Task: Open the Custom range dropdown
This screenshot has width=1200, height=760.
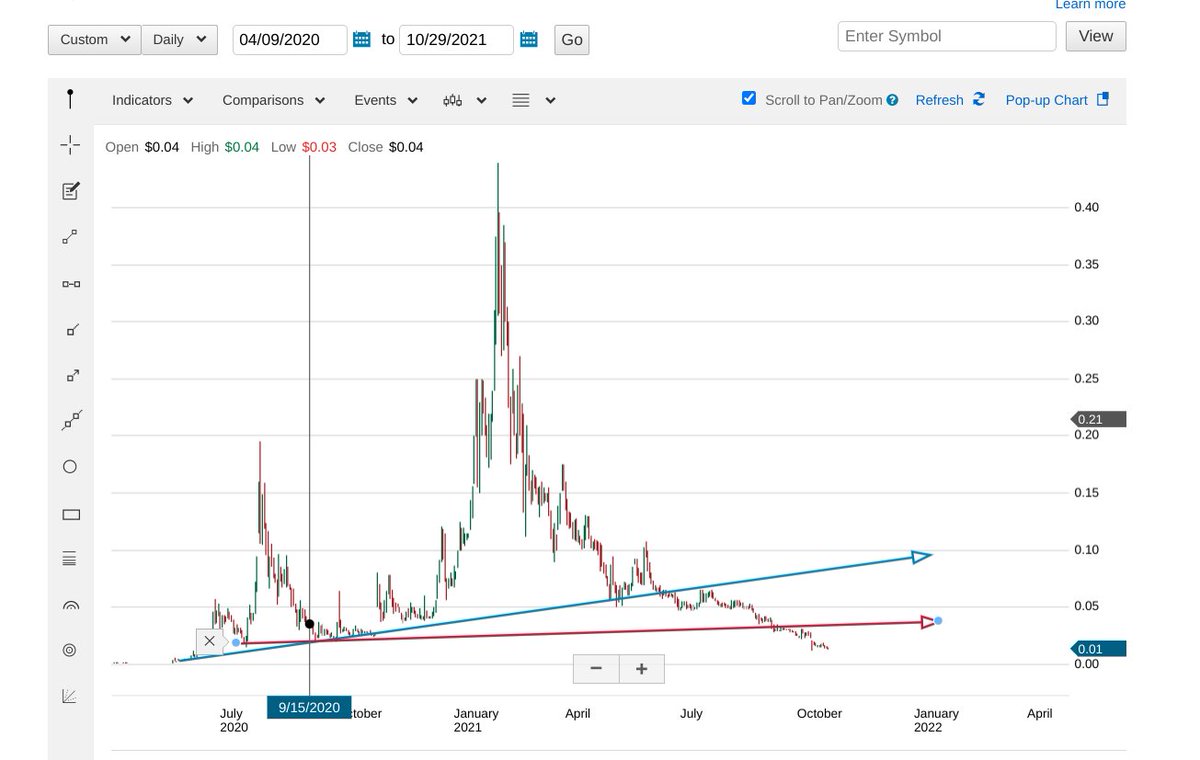Action: [94, 39]
